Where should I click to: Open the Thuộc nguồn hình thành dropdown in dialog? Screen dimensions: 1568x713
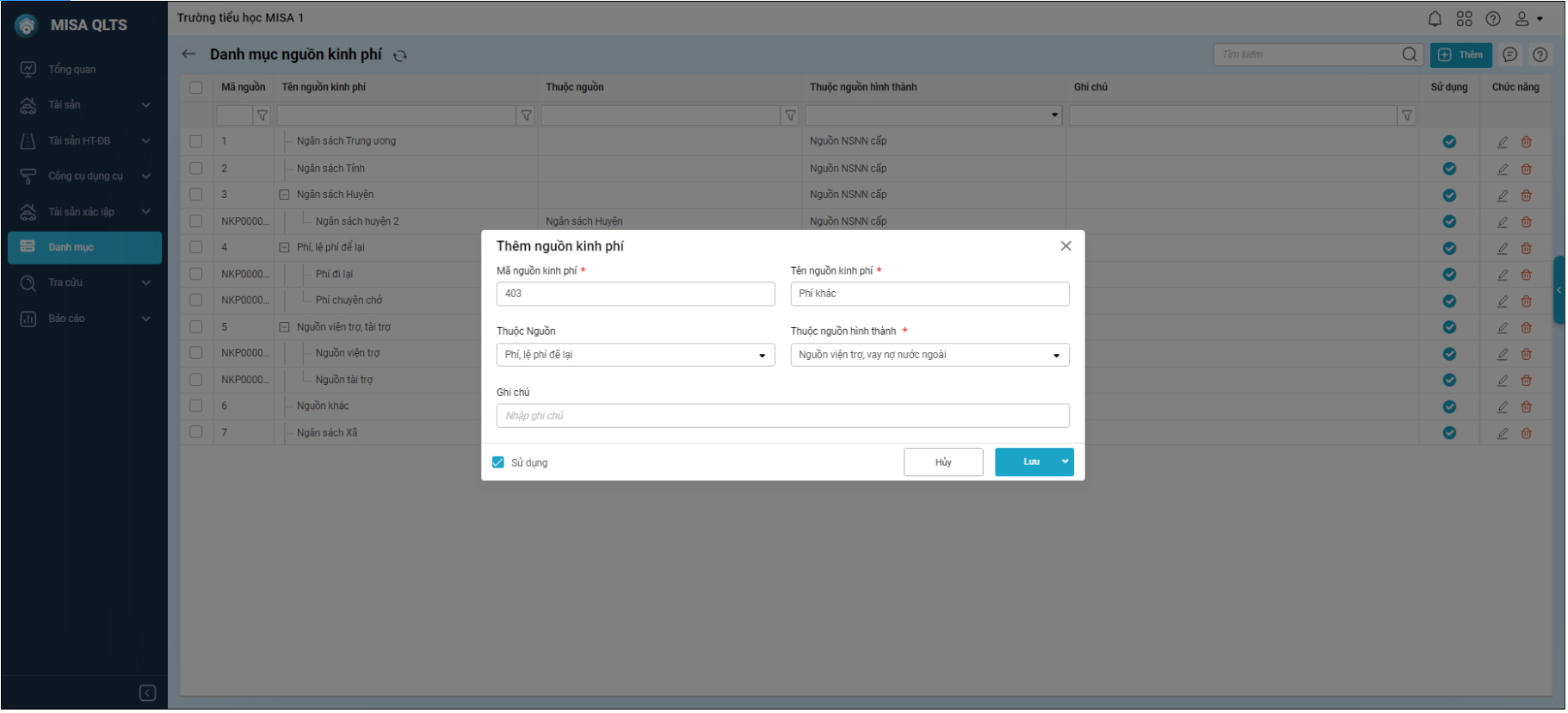pyautogui.click(x=1056, y=355)
